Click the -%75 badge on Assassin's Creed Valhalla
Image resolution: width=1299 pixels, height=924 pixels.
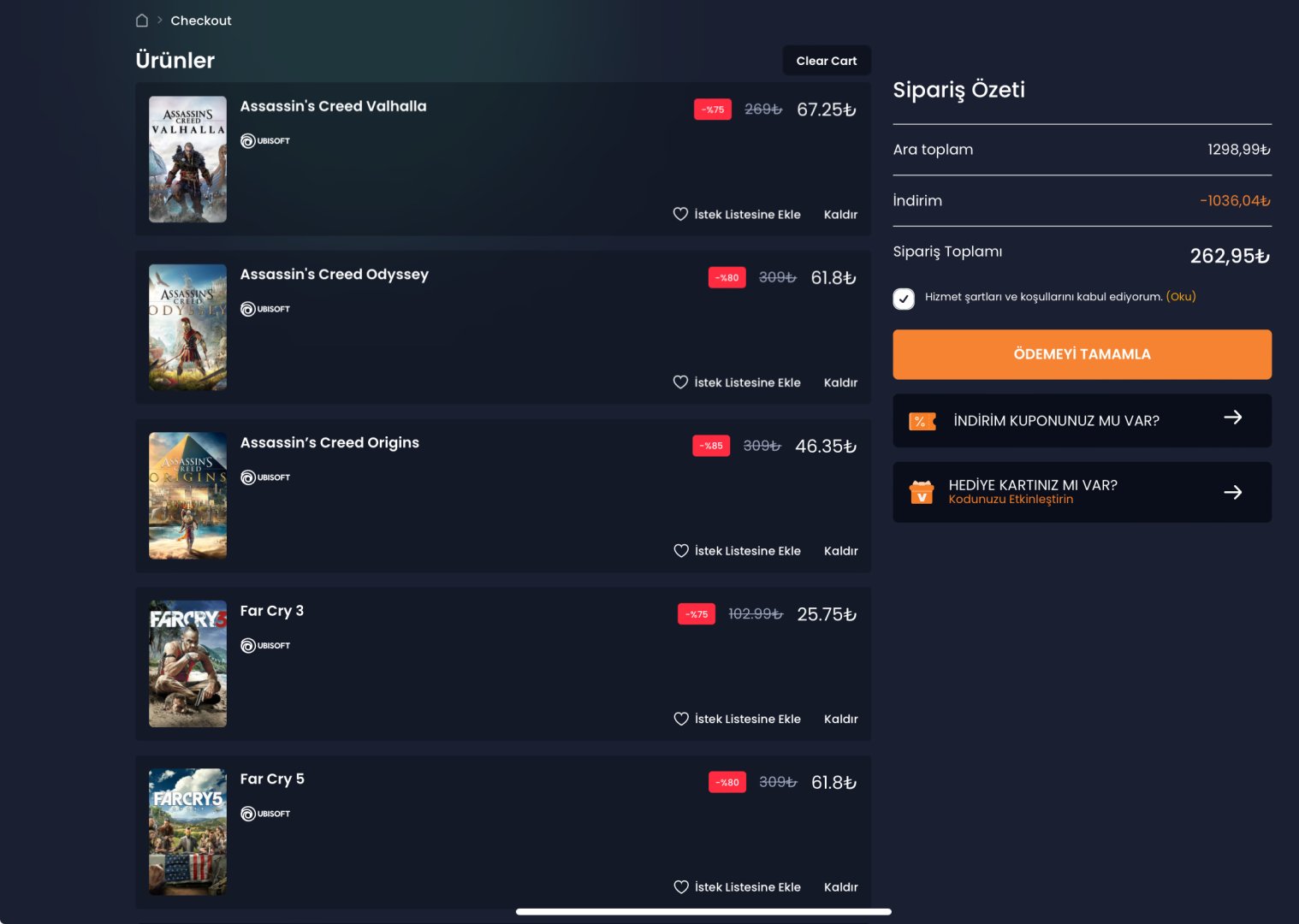(713, 110)
